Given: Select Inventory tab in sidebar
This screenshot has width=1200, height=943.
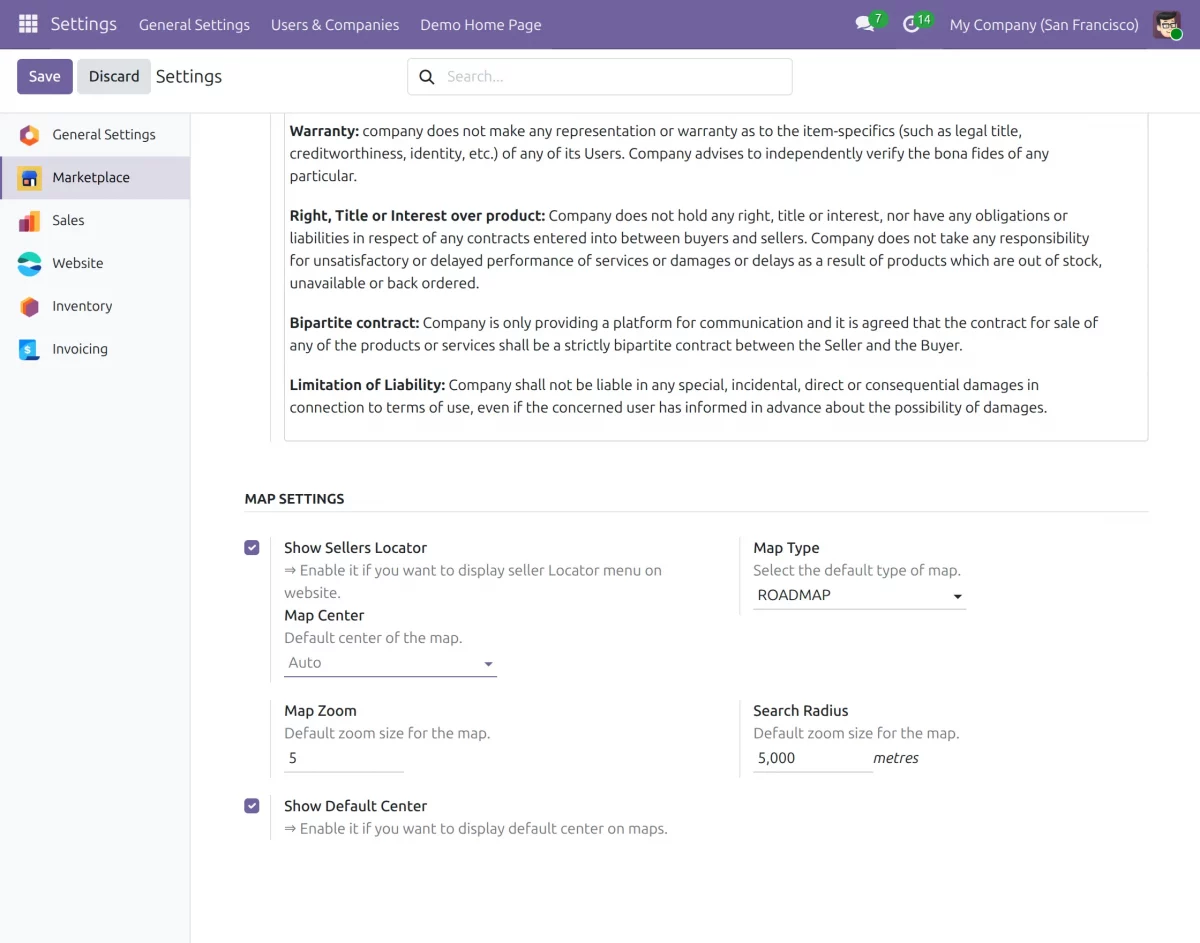Looking at the screenshot, I should click(x=95, y=307).
